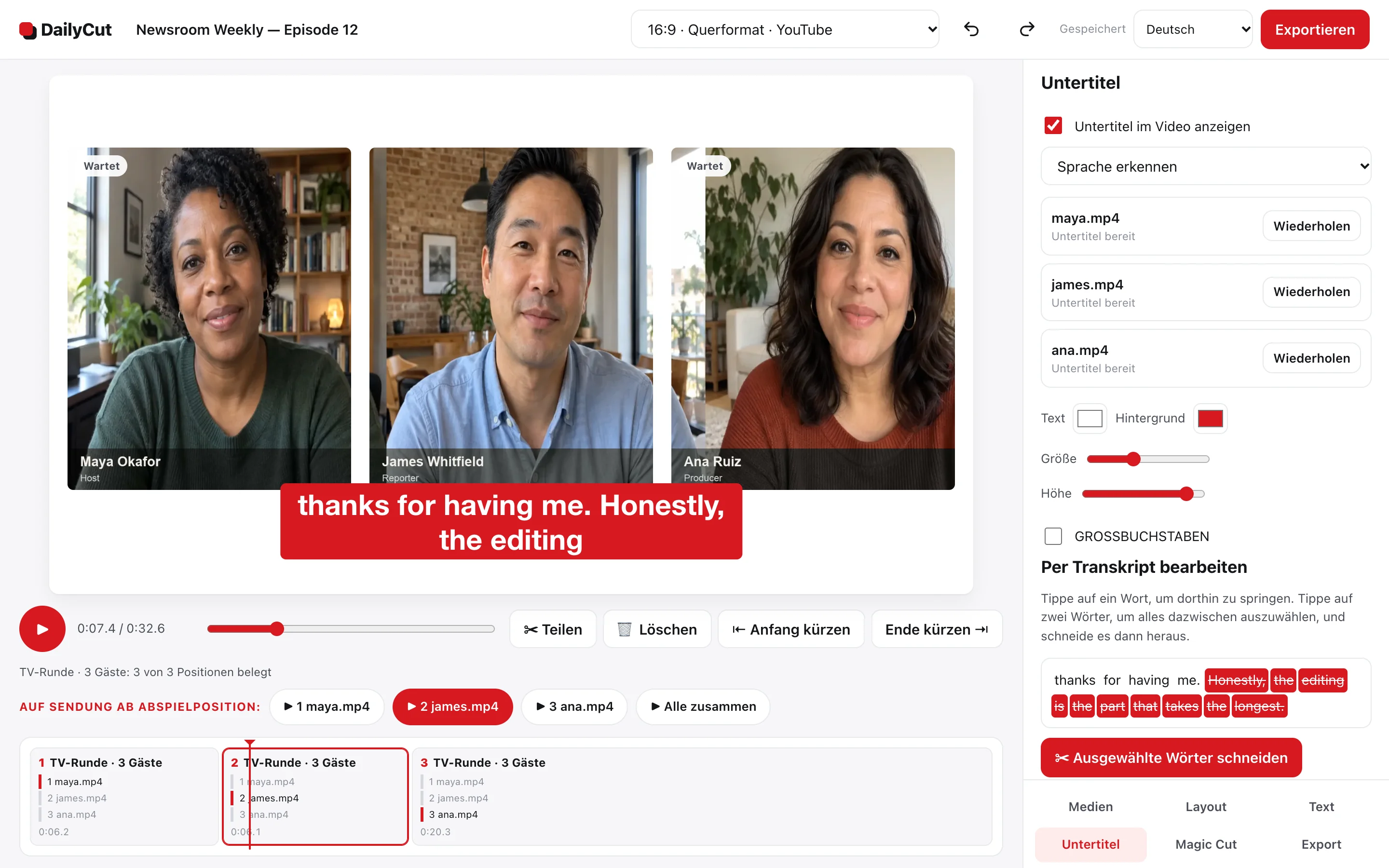Select timeline segment 3 TV-Runde
Viewport: 1389px width, 868px height.
click(x=702, y=796)
